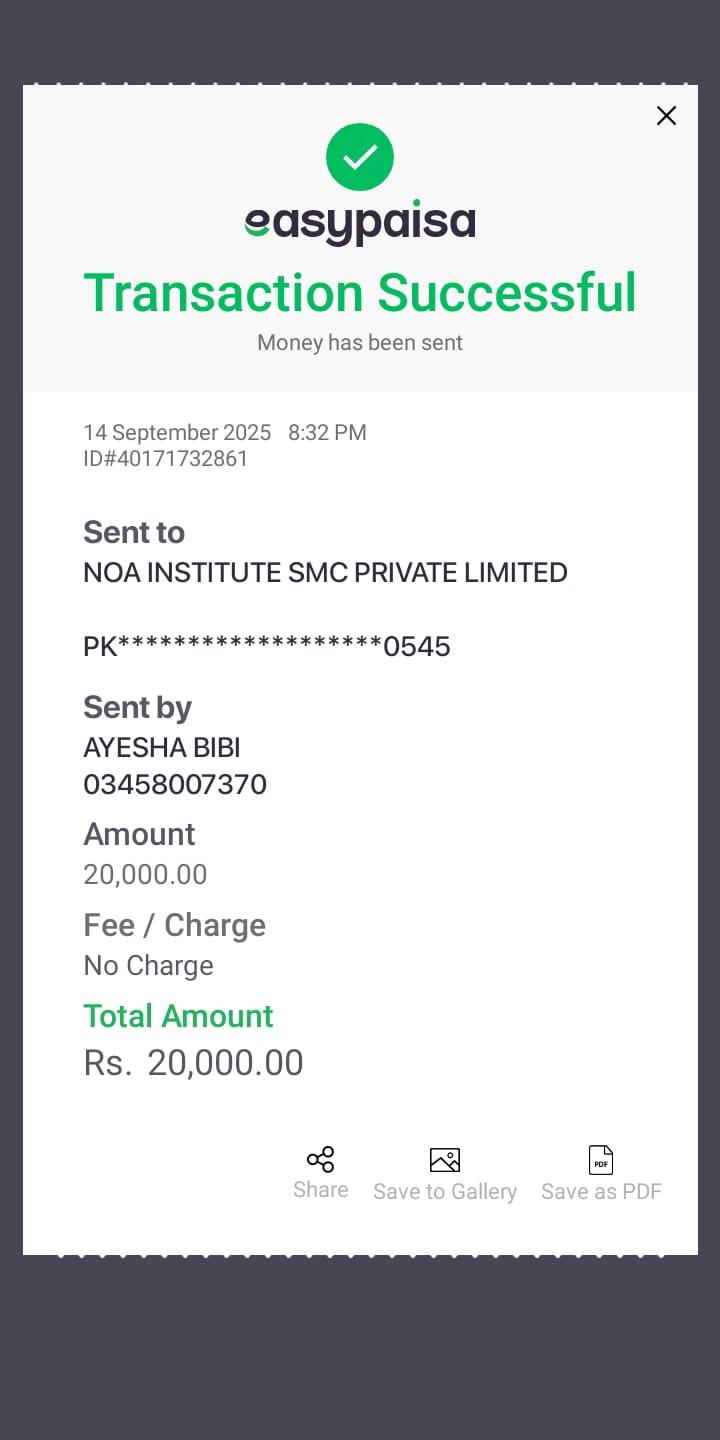Click the Money has been sent message

point(360,343)
